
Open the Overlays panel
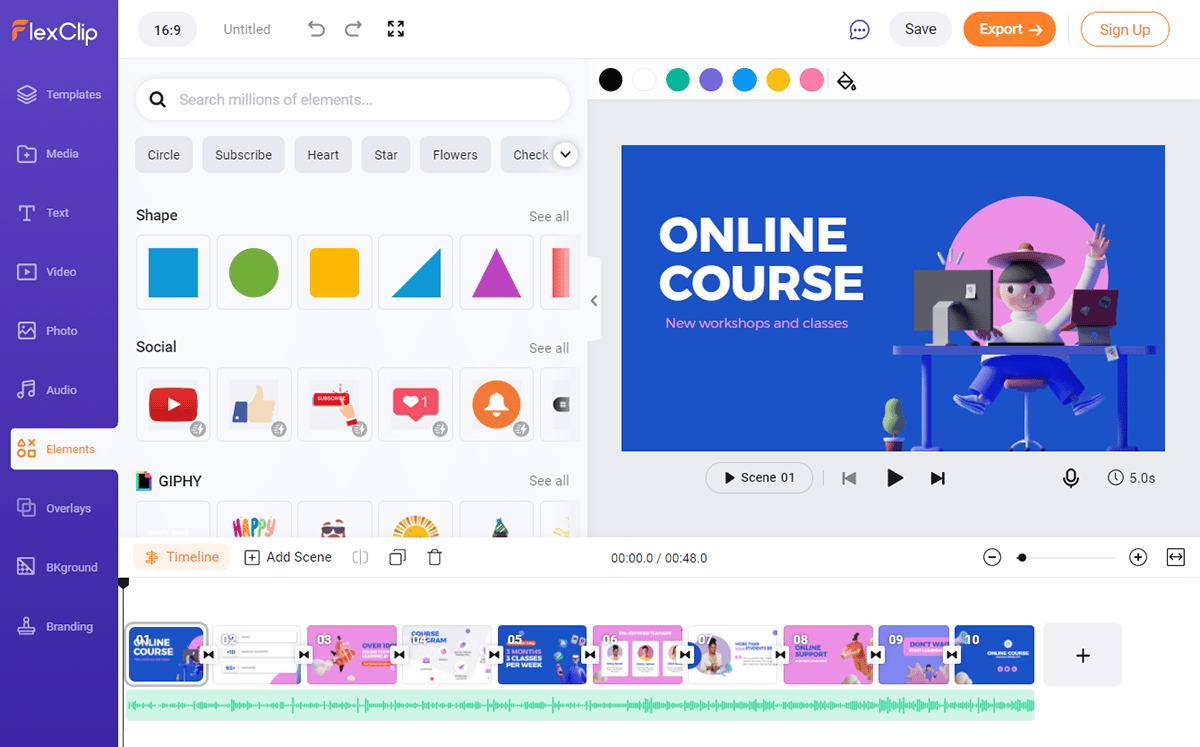coord(59,507)
